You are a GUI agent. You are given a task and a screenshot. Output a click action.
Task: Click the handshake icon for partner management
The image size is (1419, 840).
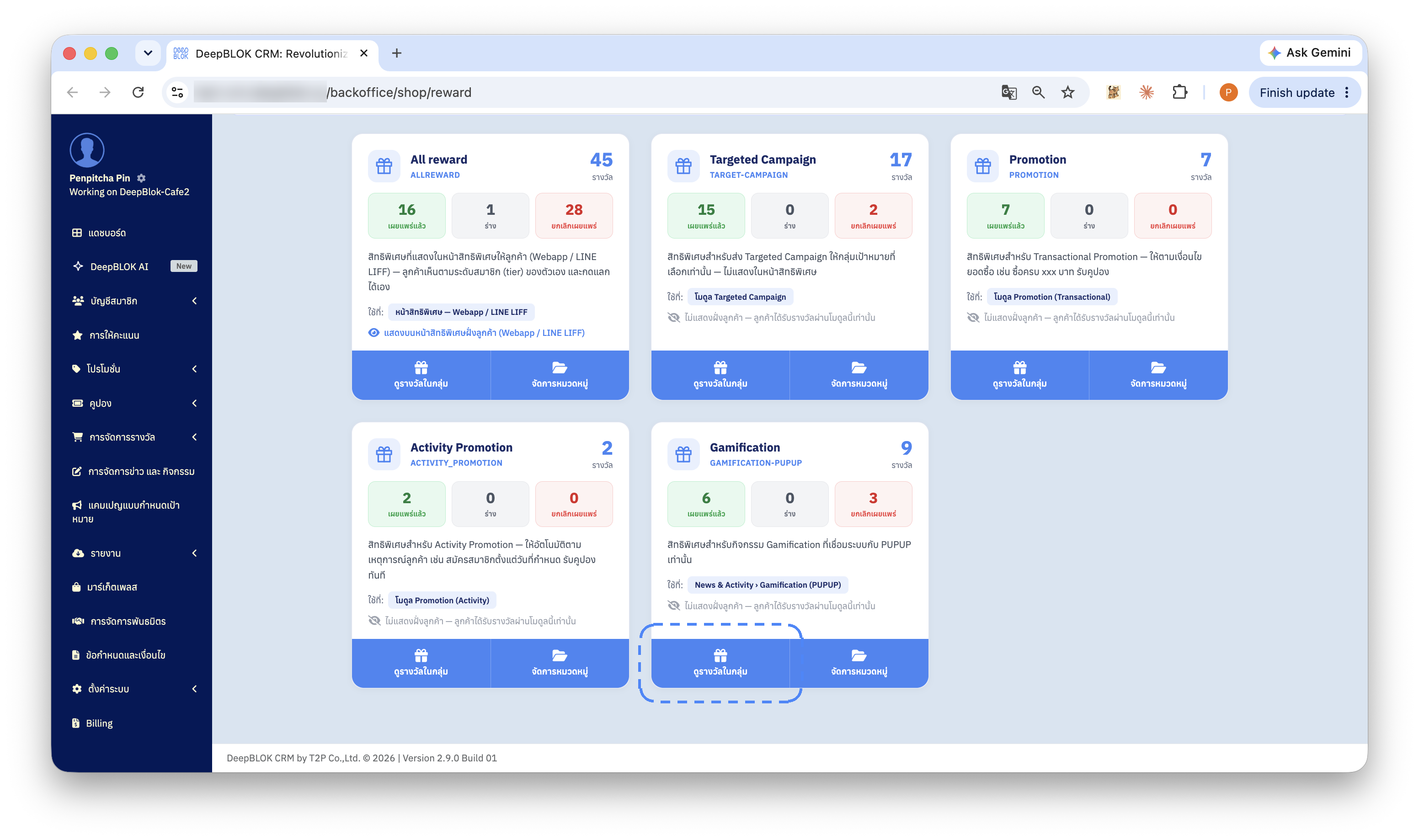(78, 621)
